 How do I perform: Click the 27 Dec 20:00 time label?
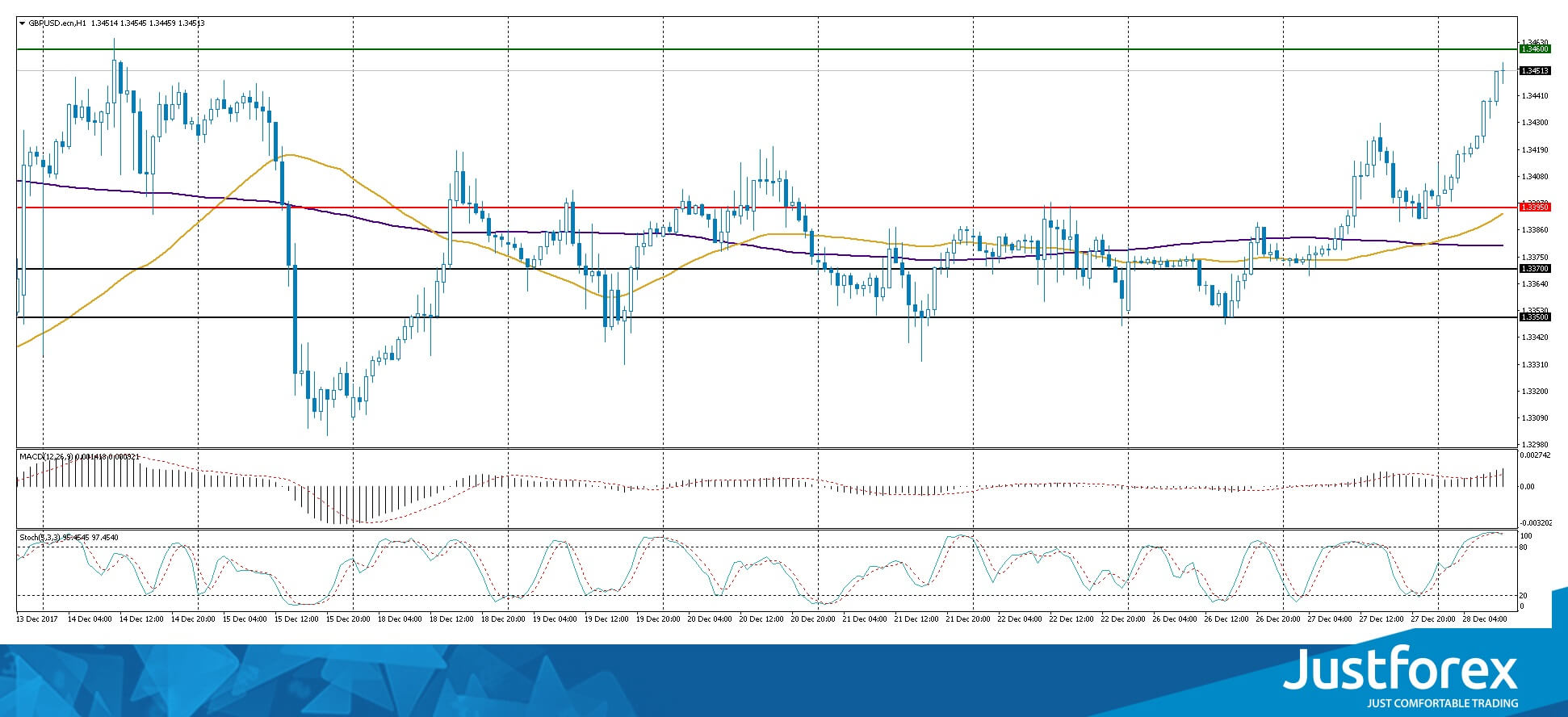pyautogui.click(x=1433, y=619)
